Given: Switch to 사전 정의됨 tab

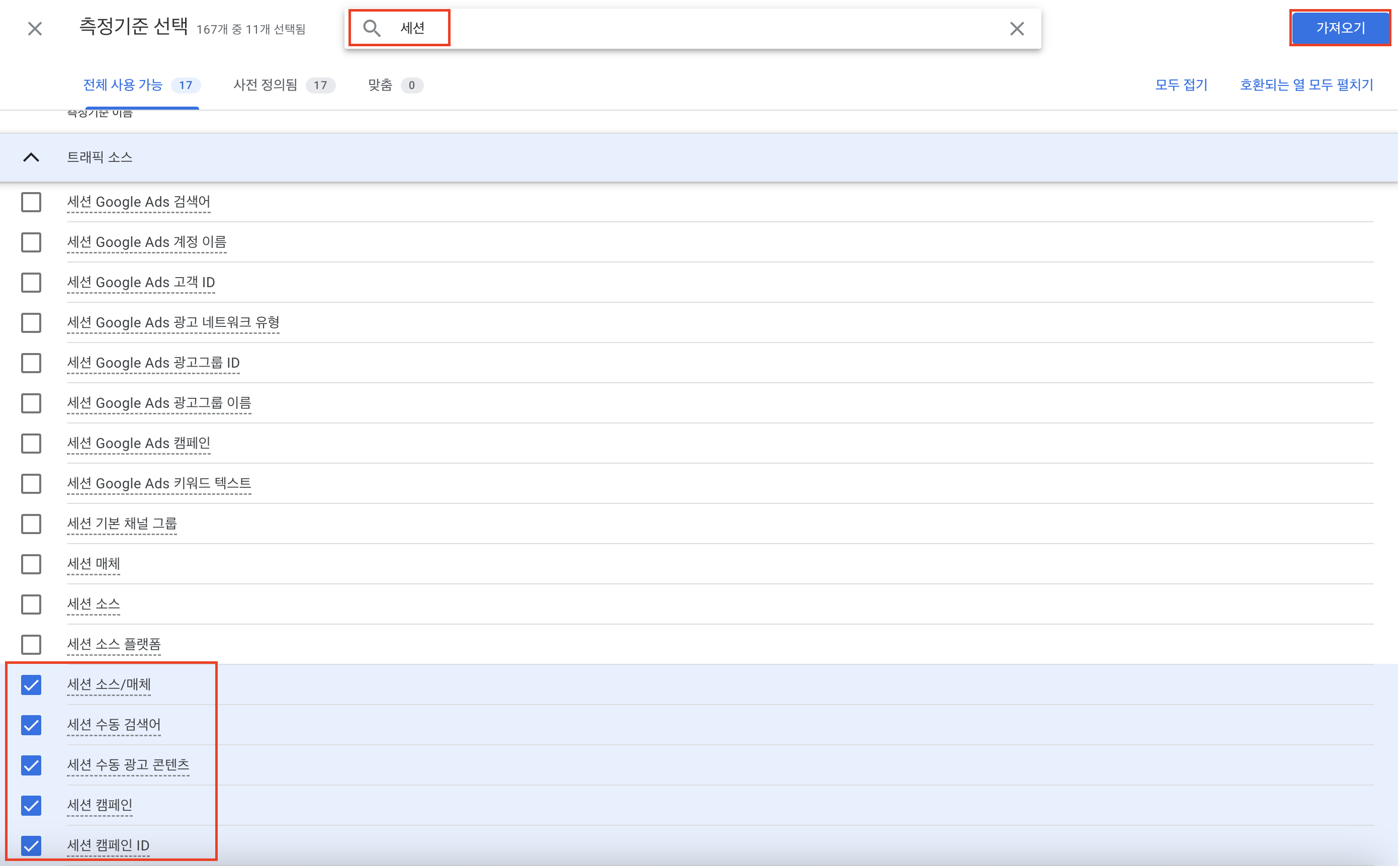Looking at the screenshot, I should 283,85.
